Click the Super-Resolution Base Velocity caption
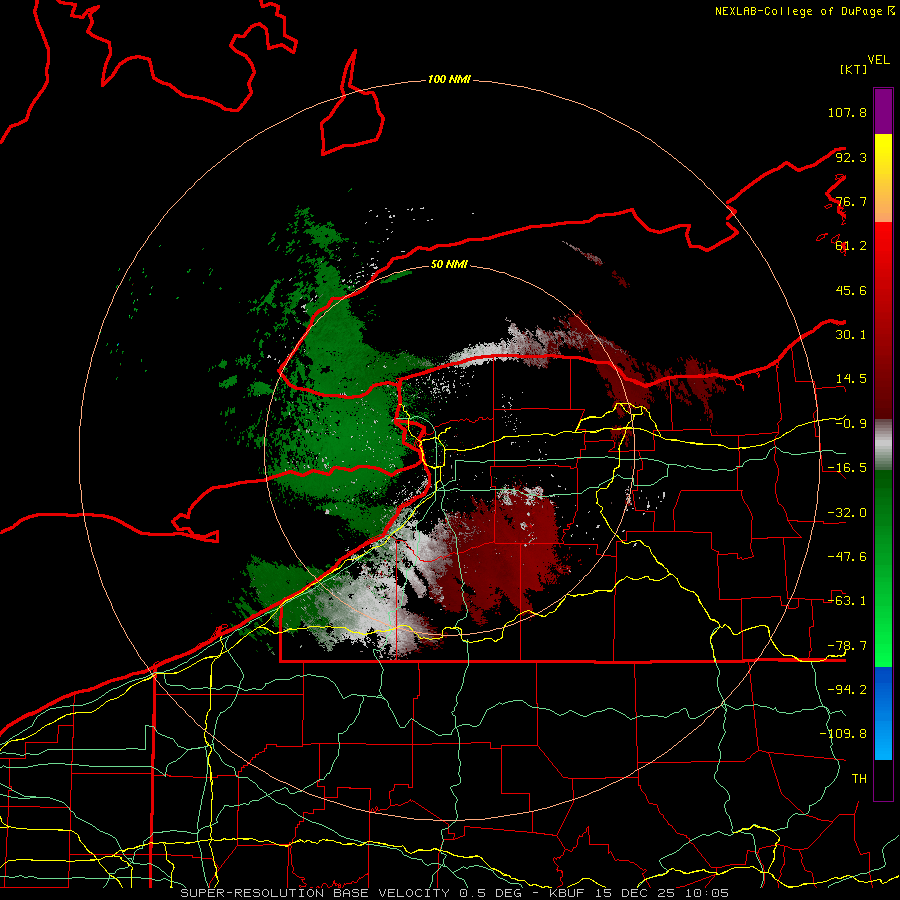 455,893
